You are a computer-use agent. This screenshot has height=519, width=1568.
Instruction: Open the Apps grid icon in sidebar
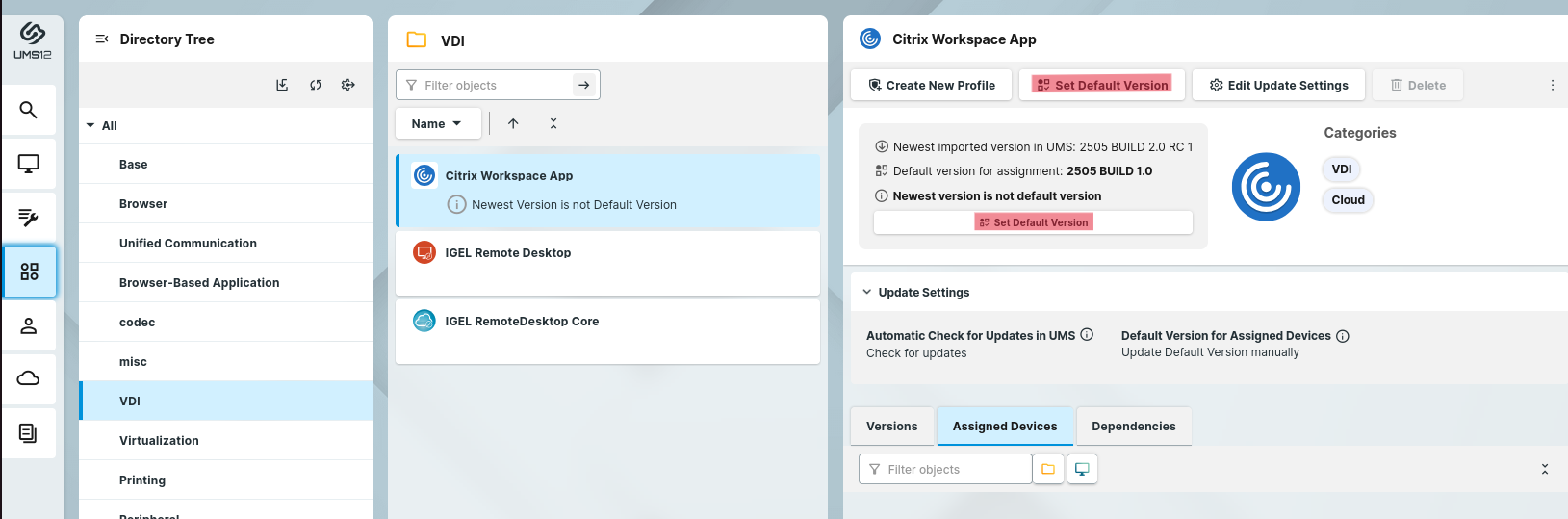coord(29,272)
